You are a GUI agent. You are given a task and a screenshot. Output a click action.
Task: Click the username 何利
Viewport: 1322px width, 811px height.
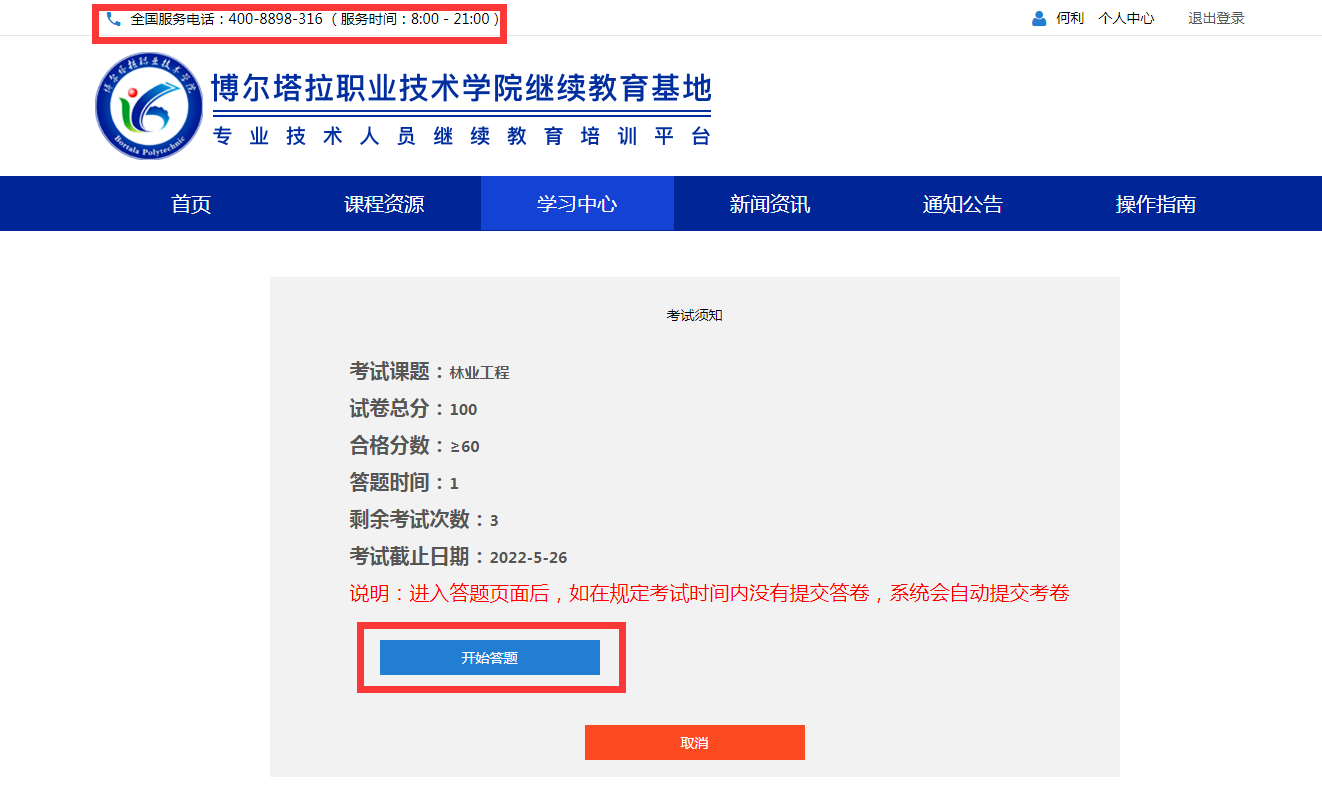coord(1070,19)
